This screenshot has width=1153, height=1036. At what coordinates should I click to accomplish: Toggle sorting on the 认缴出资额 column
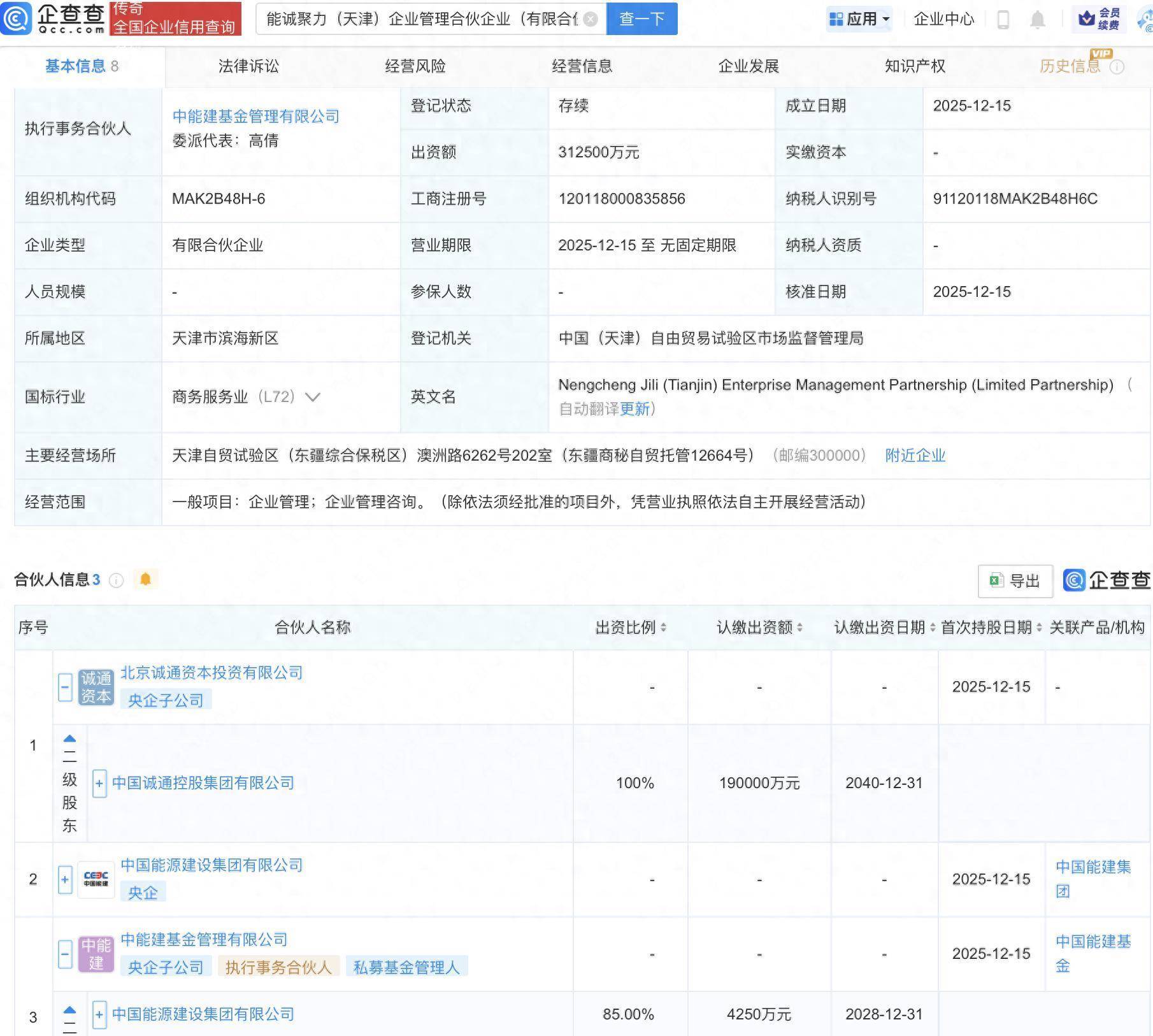pos(799,628)
